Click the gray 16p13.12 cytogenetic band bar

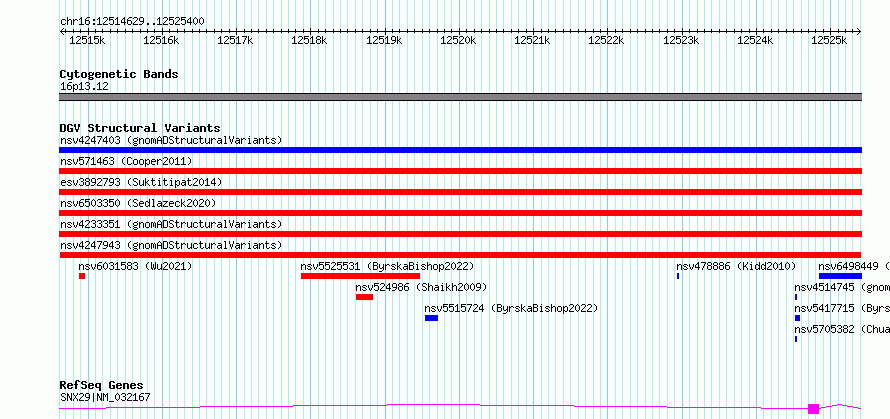[x=460, y=97]
